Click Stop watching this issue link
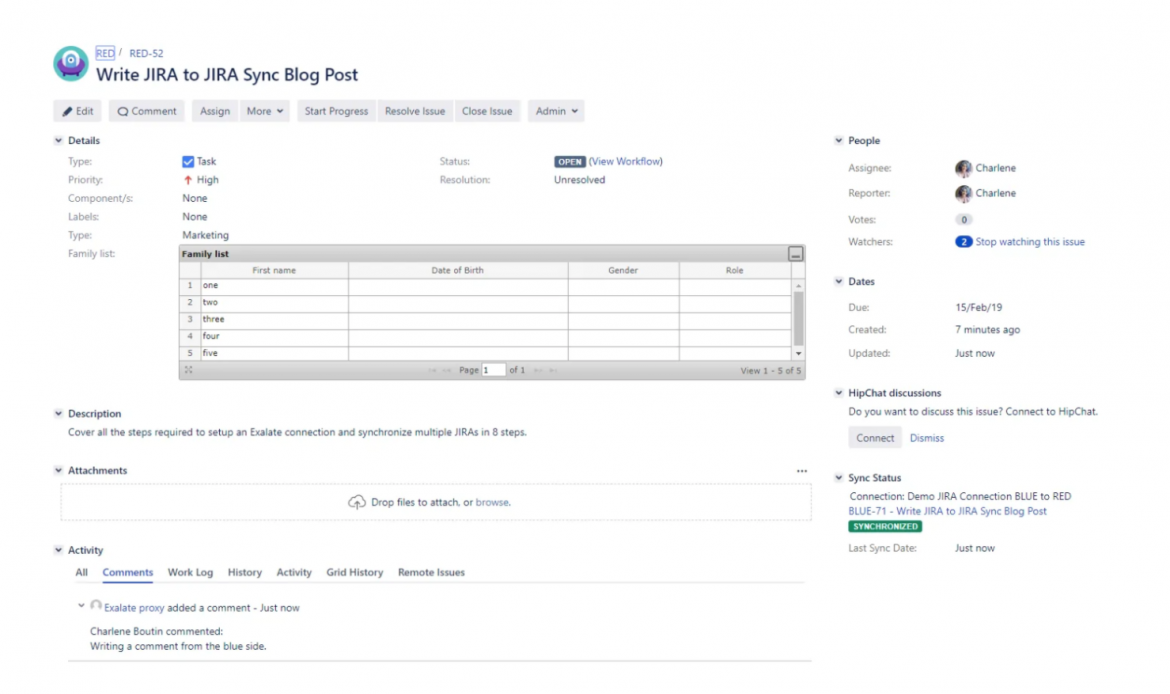 (x=1030, y=242)
